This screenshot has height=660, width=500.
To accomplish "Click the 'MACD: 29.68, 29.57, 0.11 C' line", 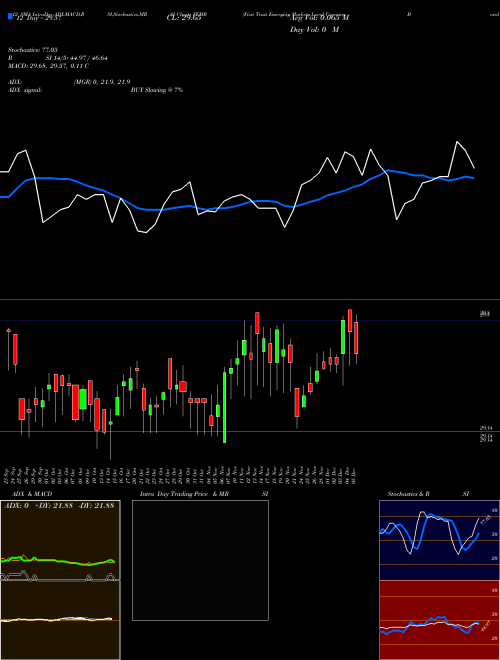I will [x=49, y=66].
